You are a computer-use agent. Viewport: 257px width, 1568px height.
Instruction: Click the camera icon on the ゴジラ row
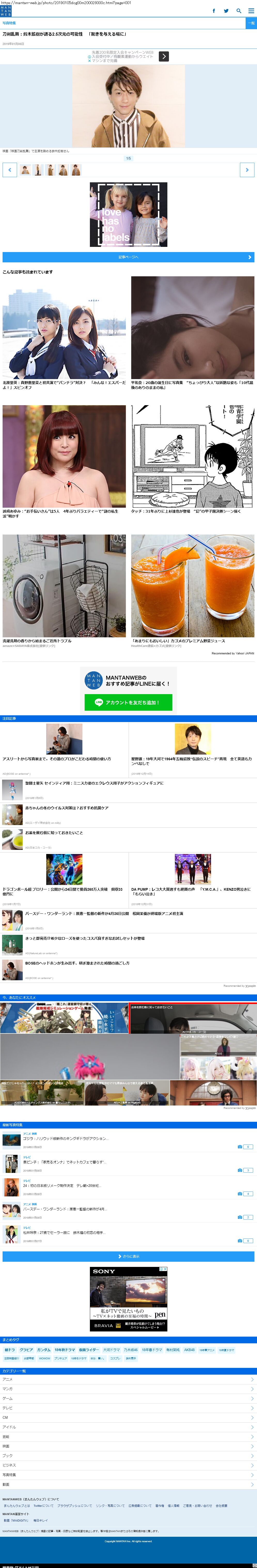(x=240, y=1147)
